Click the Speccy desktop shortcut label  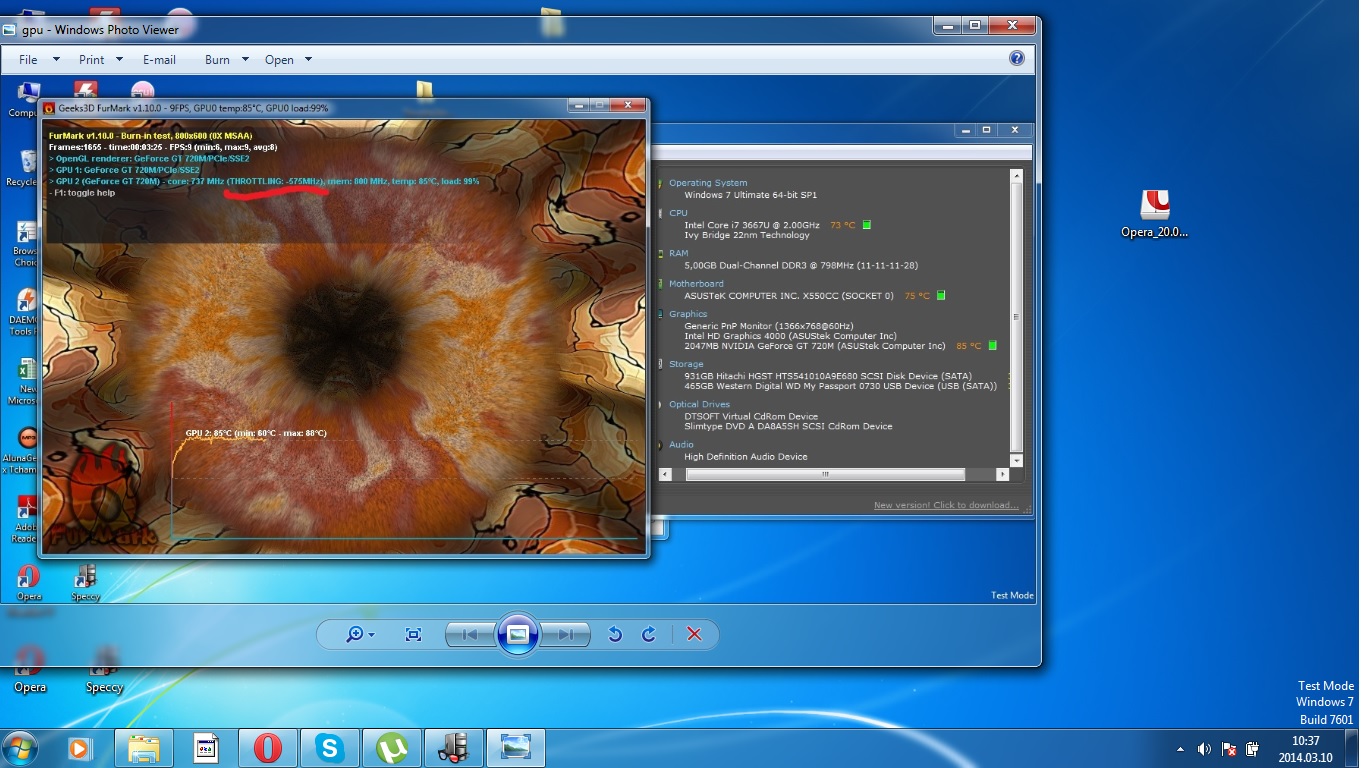click(104, 687)
